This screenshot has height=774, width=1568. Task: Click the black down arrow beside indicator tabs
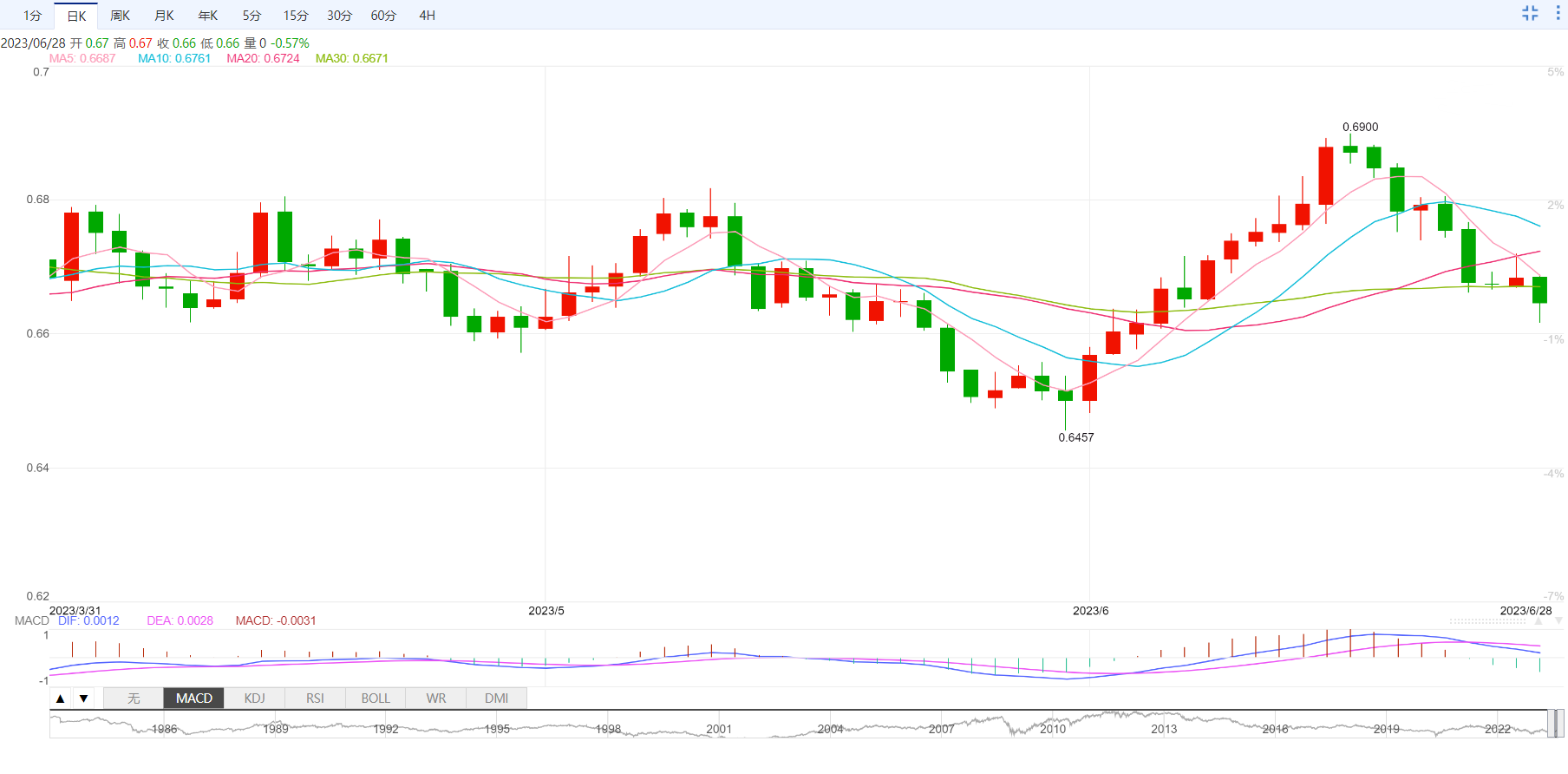[x=83, y=699]
